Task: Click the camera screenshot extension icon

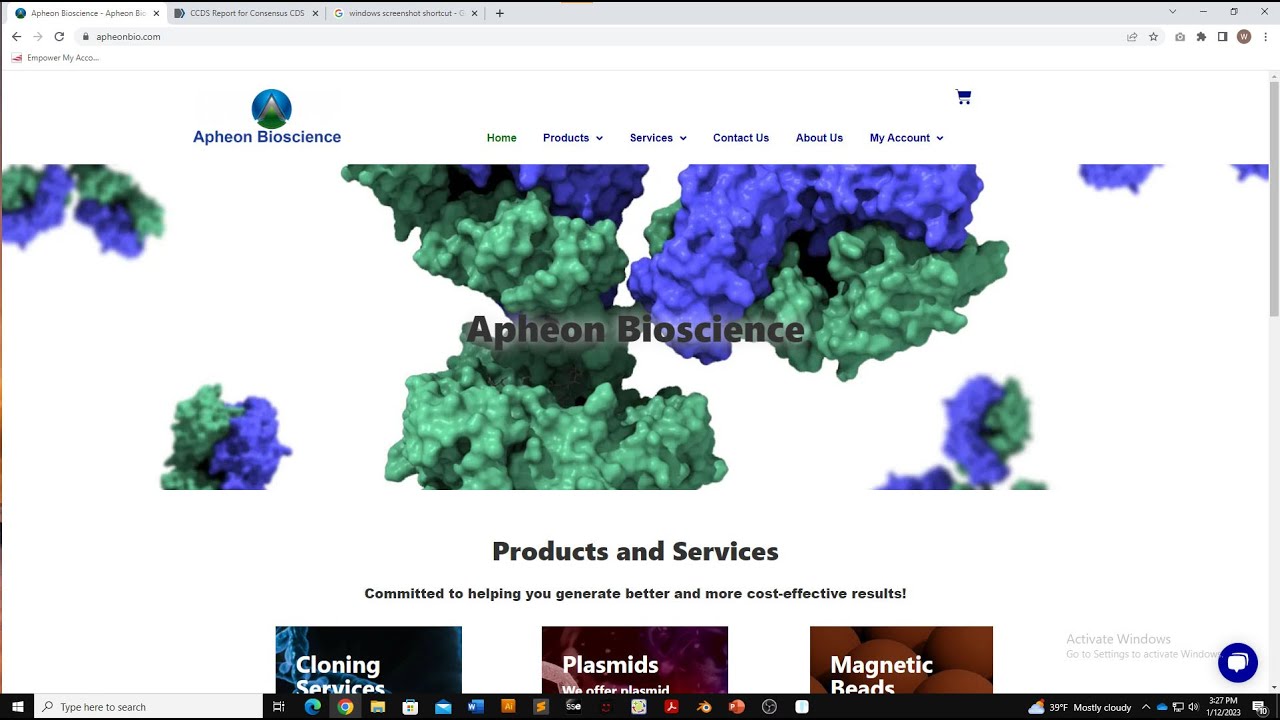Action: tap(1180, 36)
